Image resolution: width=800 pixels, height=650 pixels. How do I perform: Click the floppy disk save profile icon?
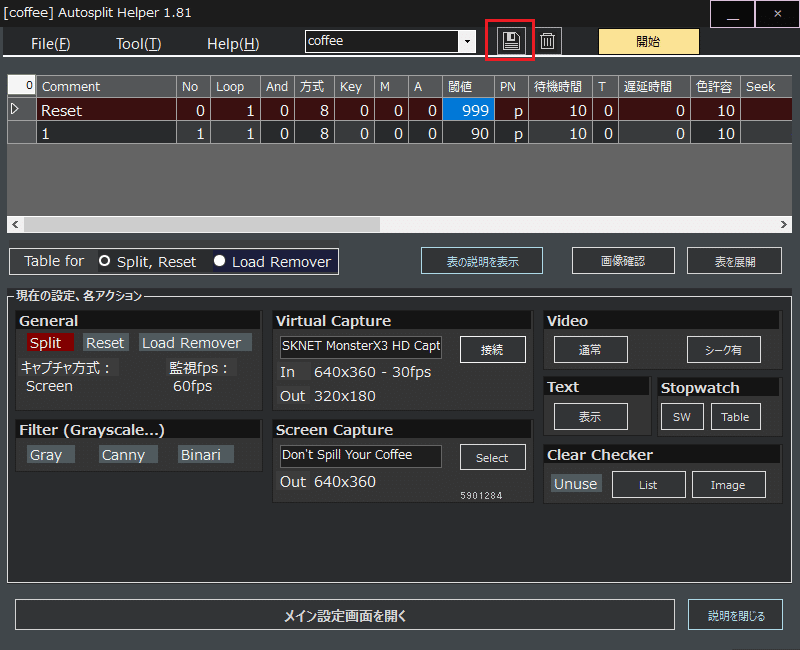tap(511, 41)
